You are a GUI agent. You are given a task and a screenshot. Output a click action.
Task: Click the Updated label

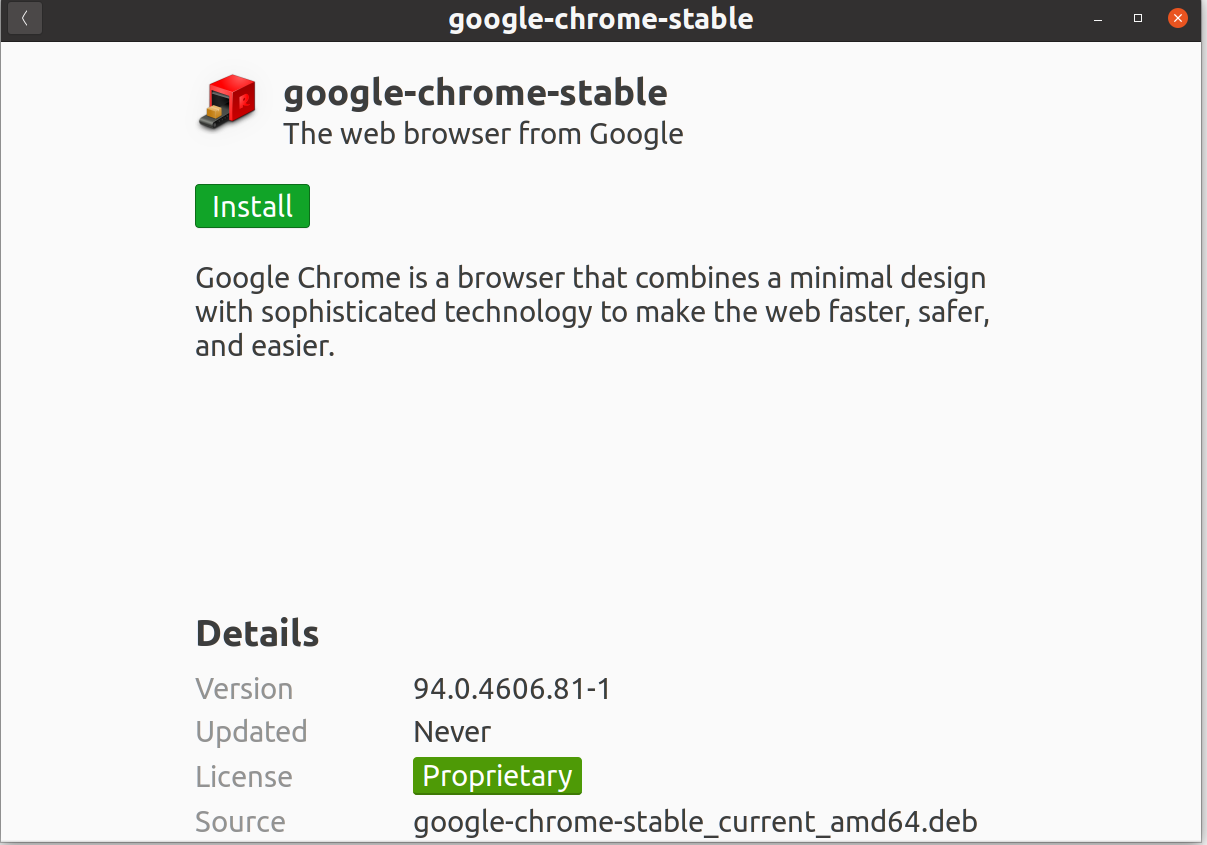[251, 732]
